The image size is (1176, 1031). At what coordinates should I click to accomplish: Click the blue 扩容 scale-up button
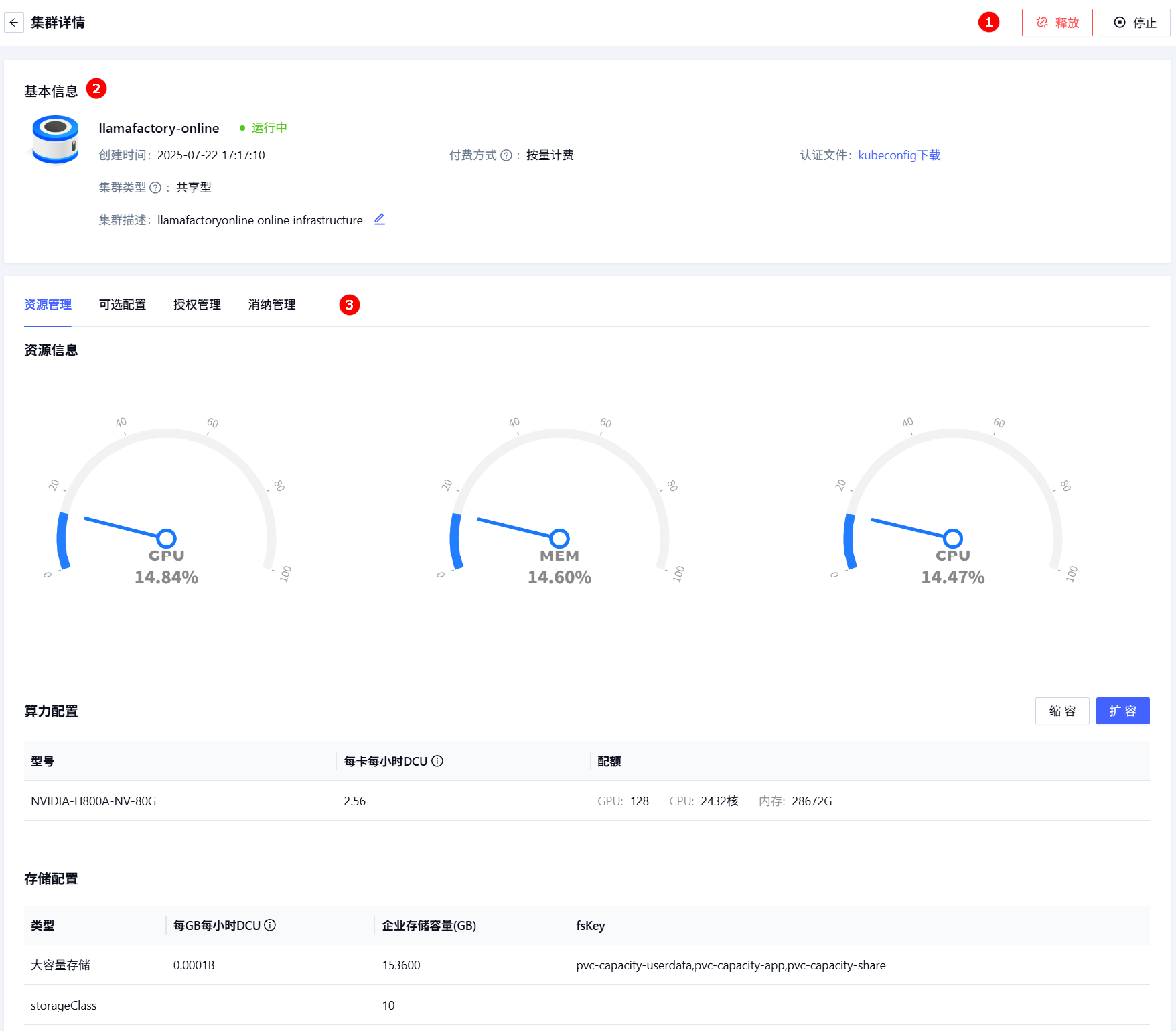coord(1122,711)
